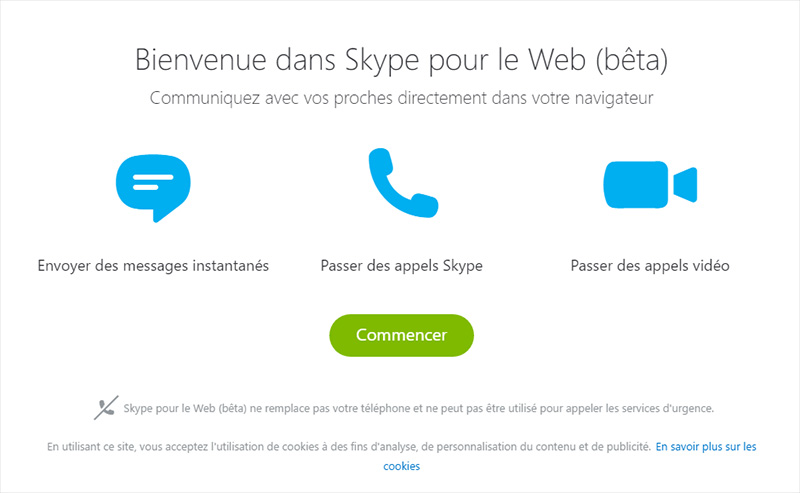Select 'Passer des appels vidéo' label
Screen dimensions: 800x493
coord(650,266)
